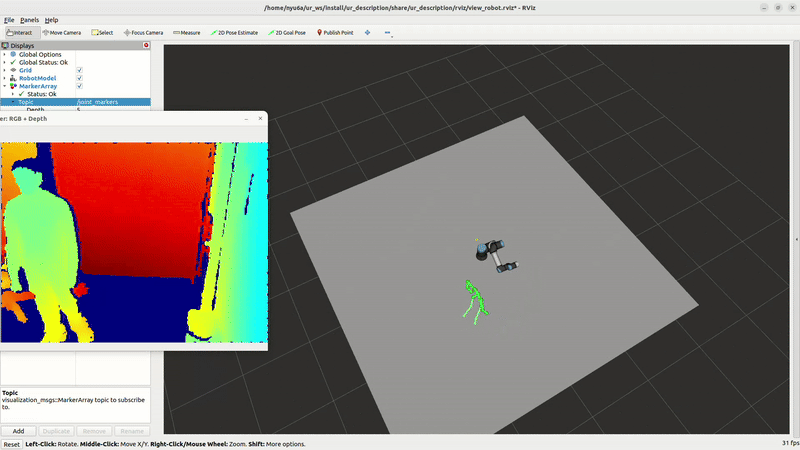The width and height of the screenshot is (800, 450).
Task: Toggle the RobotModel display checkbox
Action: [80, 78]
